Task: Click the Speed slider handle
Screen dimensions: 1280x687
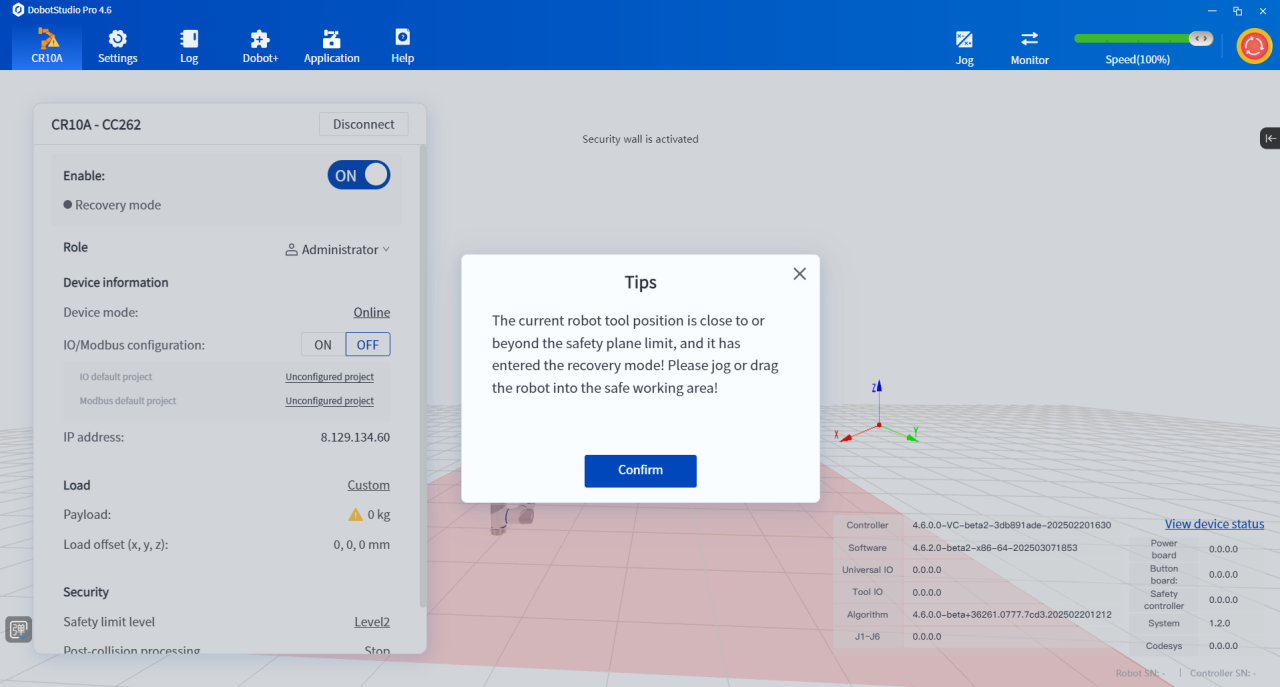Action: [1201, 38]
